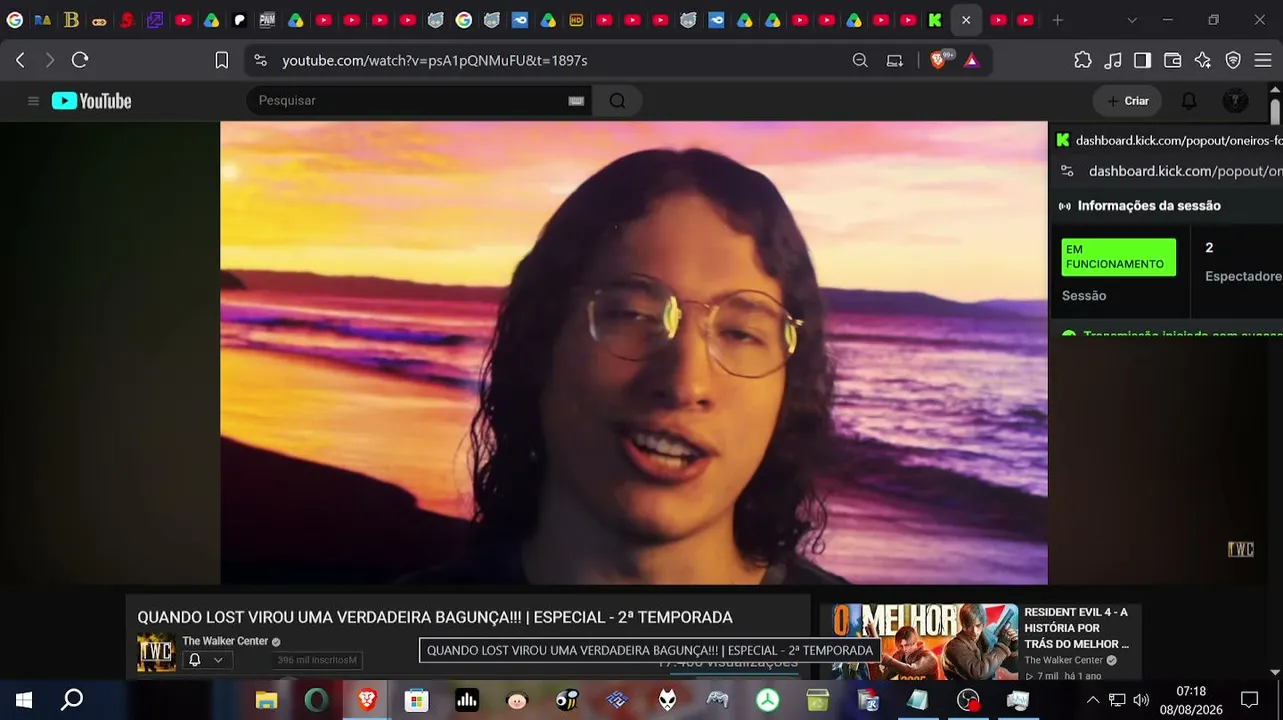This screenshot has height=720, width=1283.
Task: Open site information icon beside the URL
Action: [261, 60]
